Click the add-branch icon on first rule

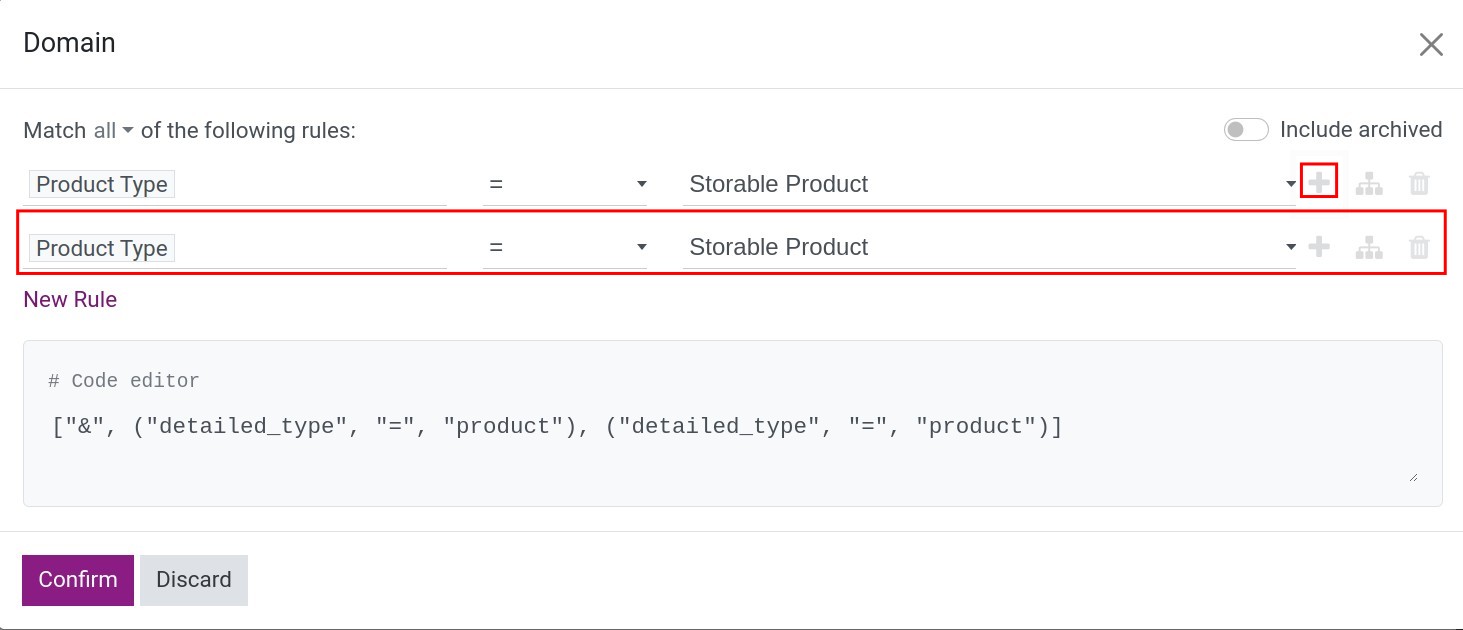point(1368,184)
